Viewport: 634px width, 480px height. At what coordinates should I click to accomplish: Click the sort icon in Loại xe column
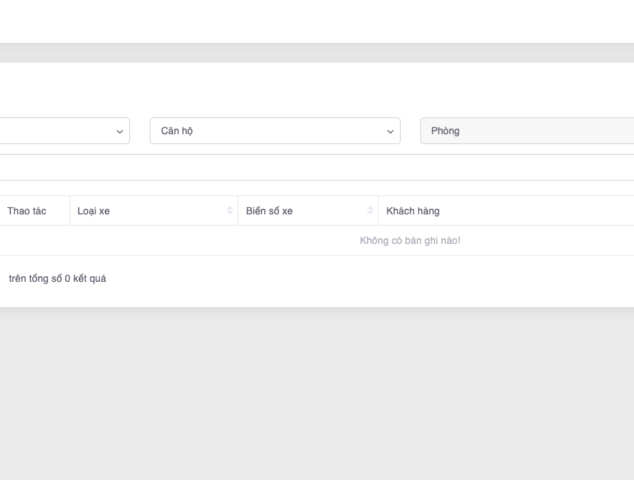(x=229, y=211)
